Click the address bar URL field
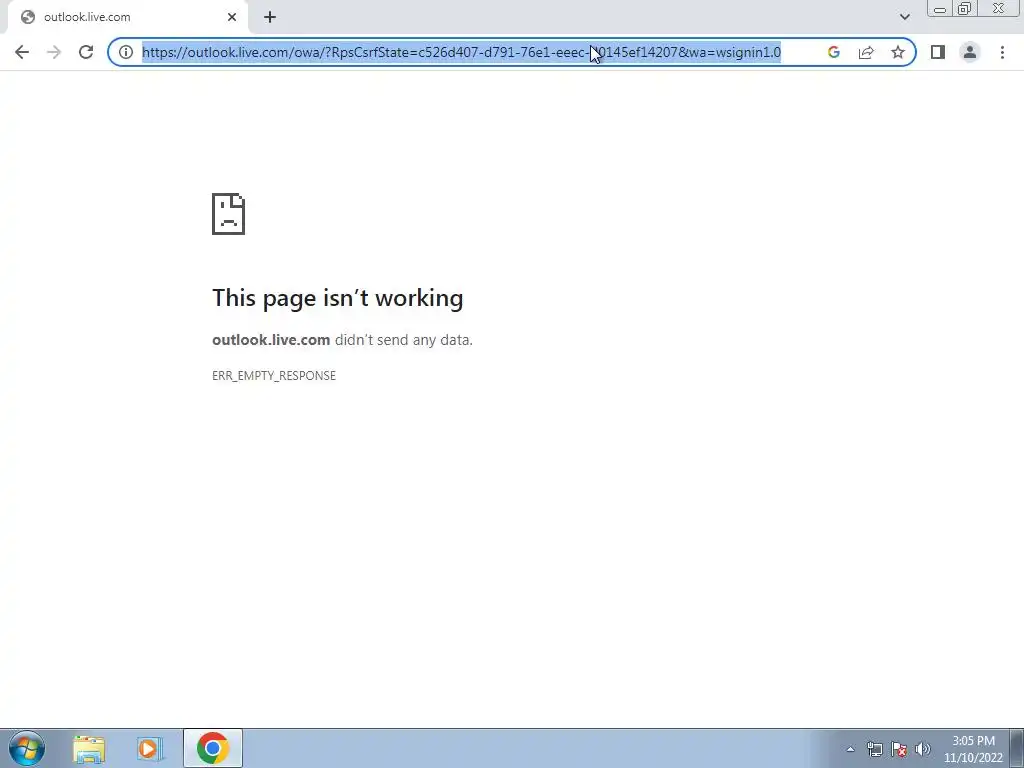1024x768 pixels. (461, 52)
